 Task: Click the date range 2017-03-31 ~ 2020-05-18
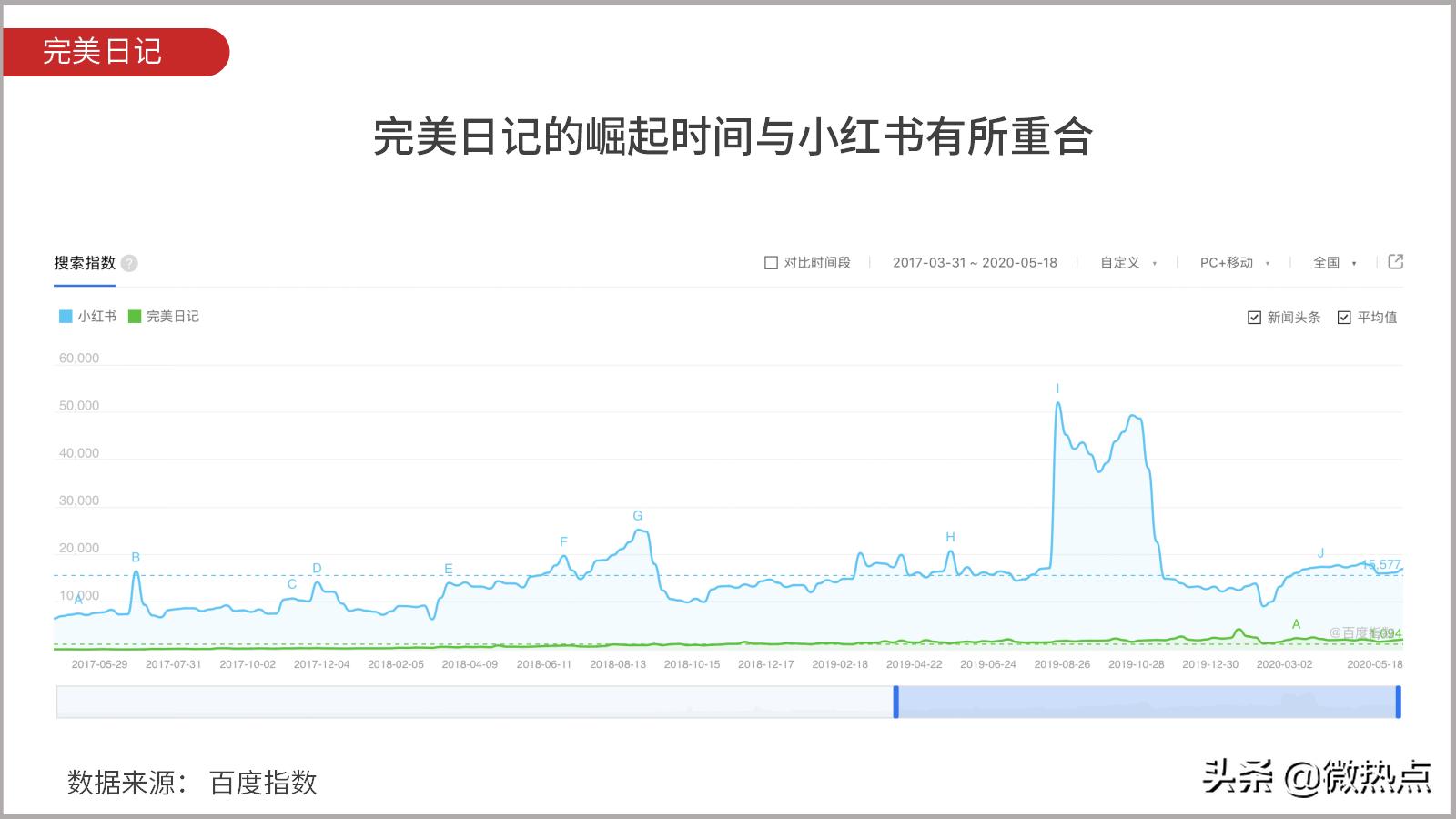click(x=976, y=262)
